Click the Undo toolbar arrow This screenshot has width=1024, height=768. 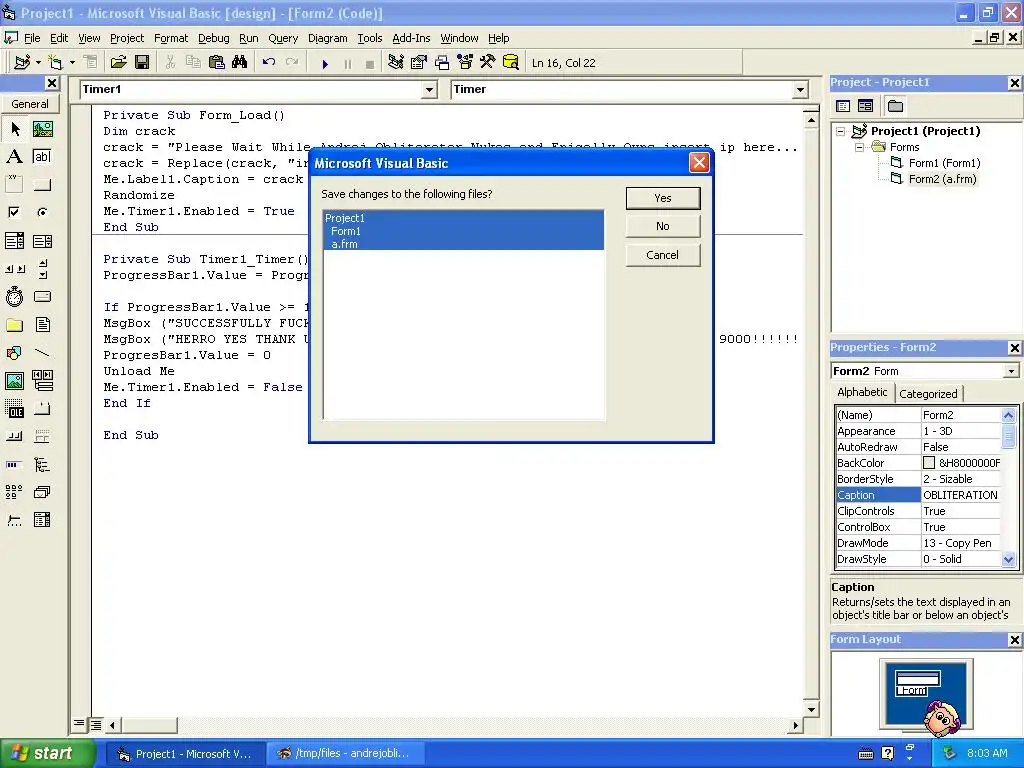pyautogui.click(x=268, y=63)
